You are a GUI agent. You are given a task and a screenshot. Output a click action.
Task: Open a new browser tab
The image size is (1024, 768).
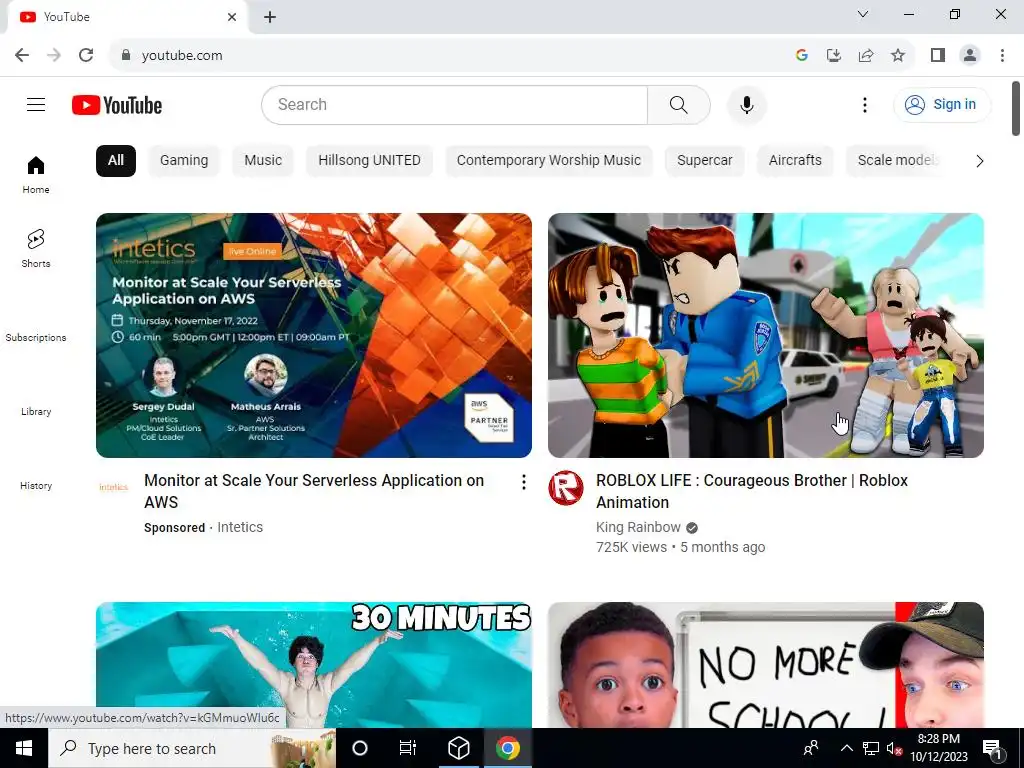pos(270,17)
